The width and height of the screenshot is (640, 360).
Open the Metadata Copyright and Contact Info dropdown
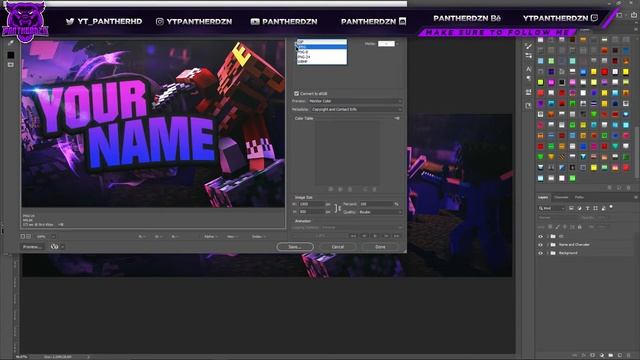tap(357, 109)
